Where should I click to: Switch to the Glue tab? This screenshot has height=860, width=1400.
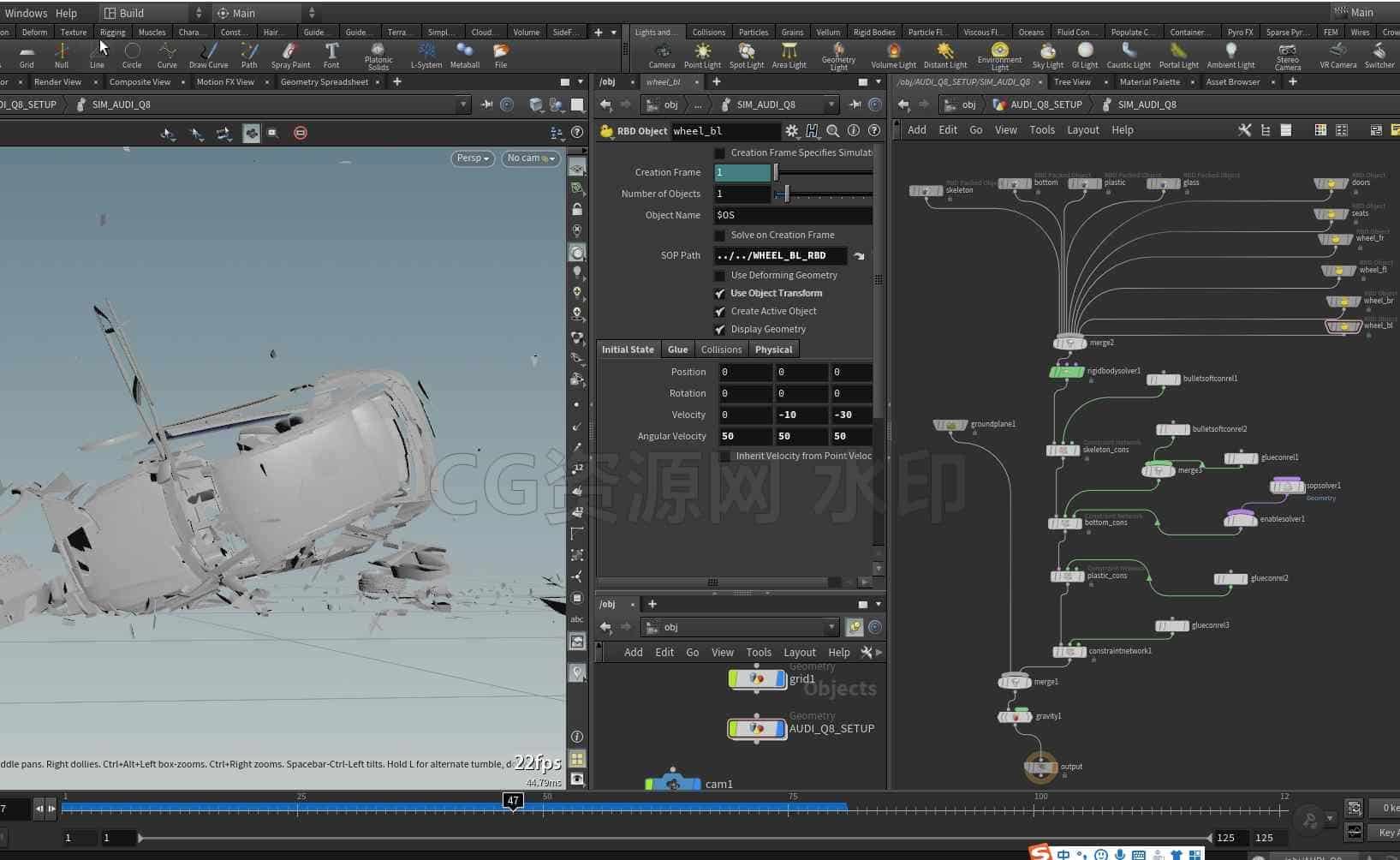pyautogui.click(x=677, y=349)
